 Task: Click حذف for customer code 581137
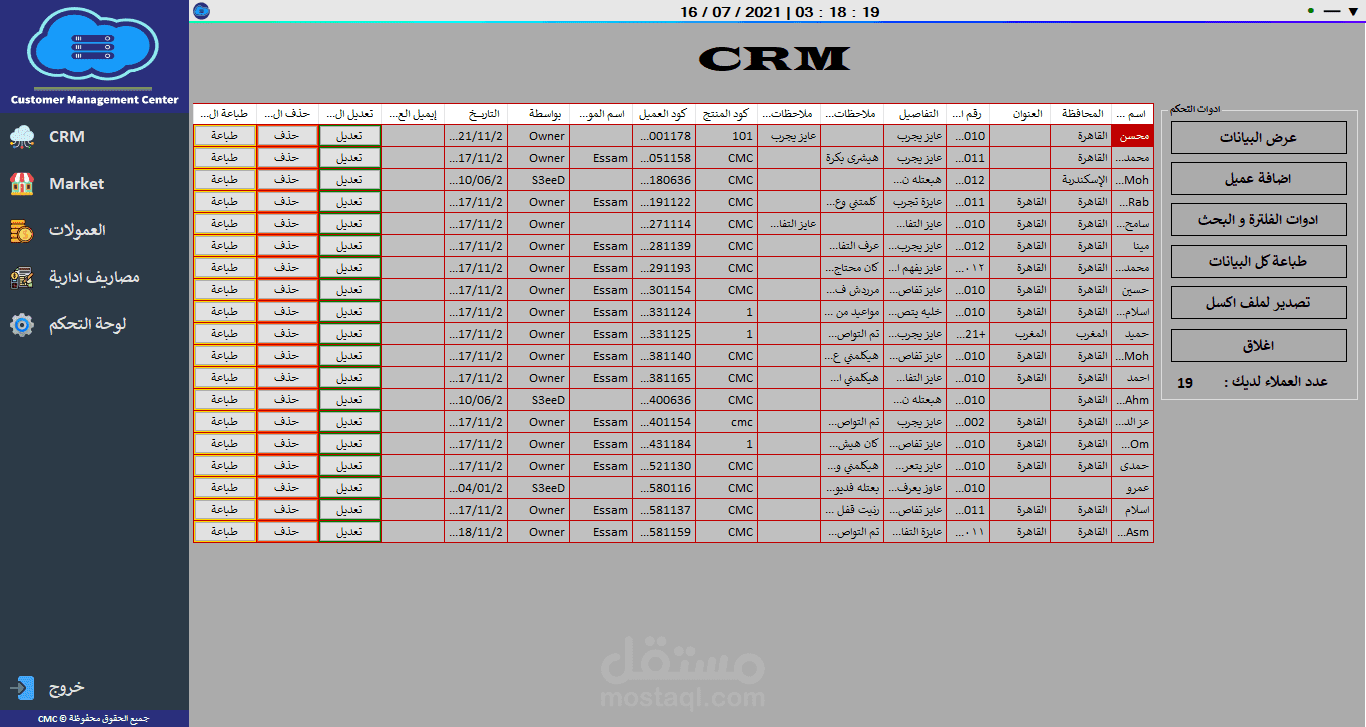pyautogui.click(x=287, y=510)
